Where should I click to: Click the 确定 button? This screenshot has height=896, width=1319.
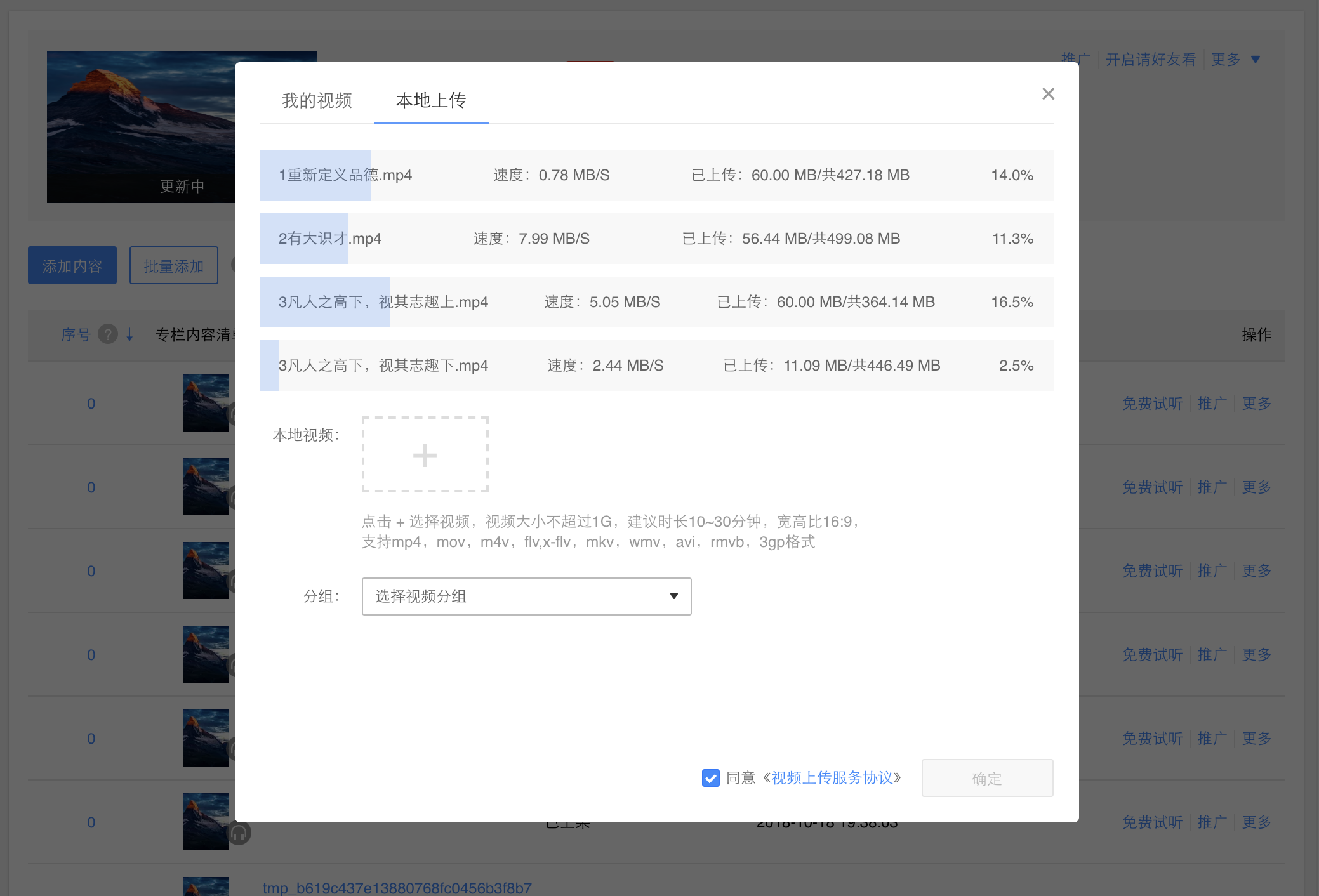(987, 778)
